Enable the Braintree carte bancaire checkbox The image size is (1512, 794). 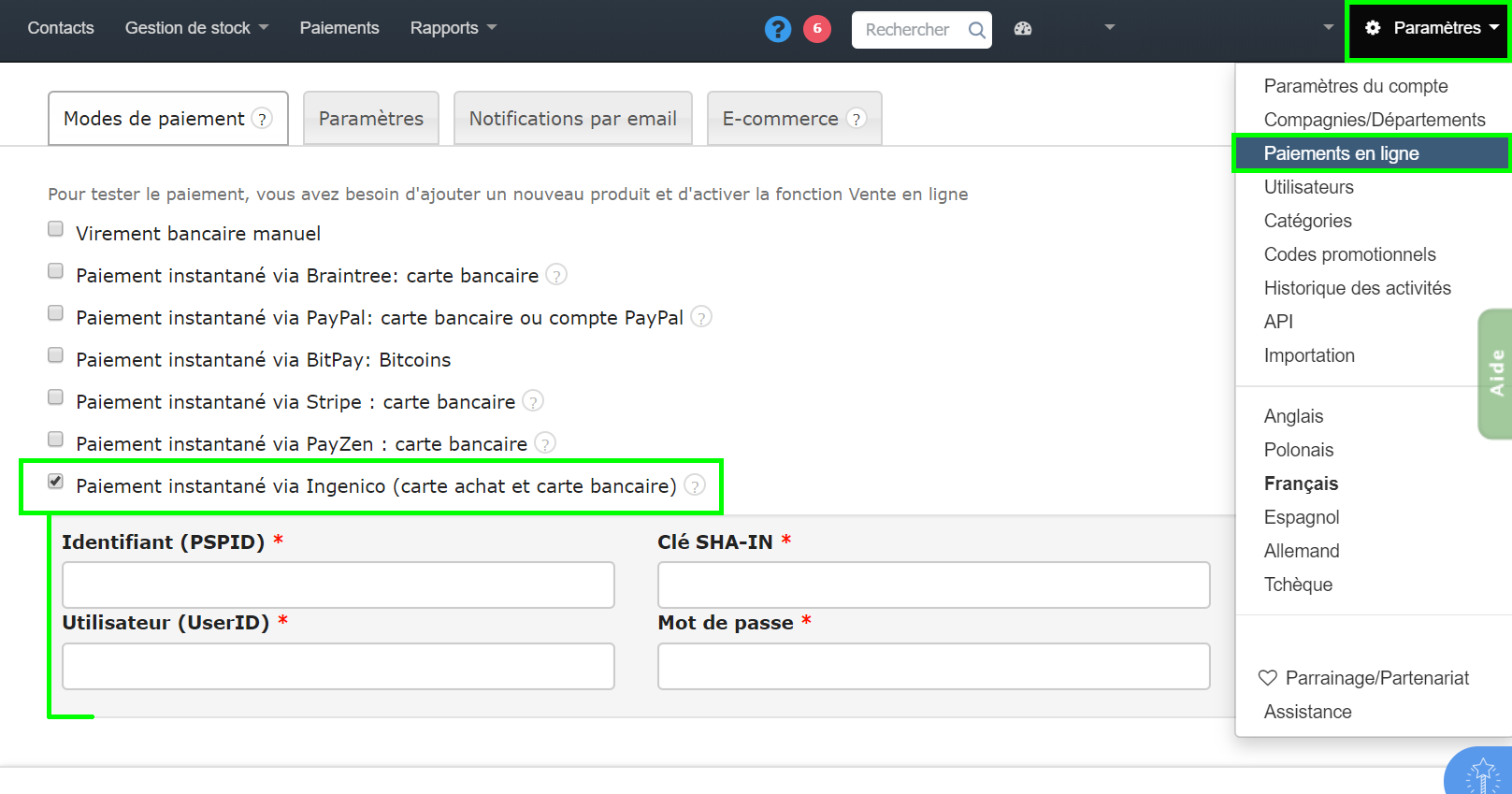[56, 271]
